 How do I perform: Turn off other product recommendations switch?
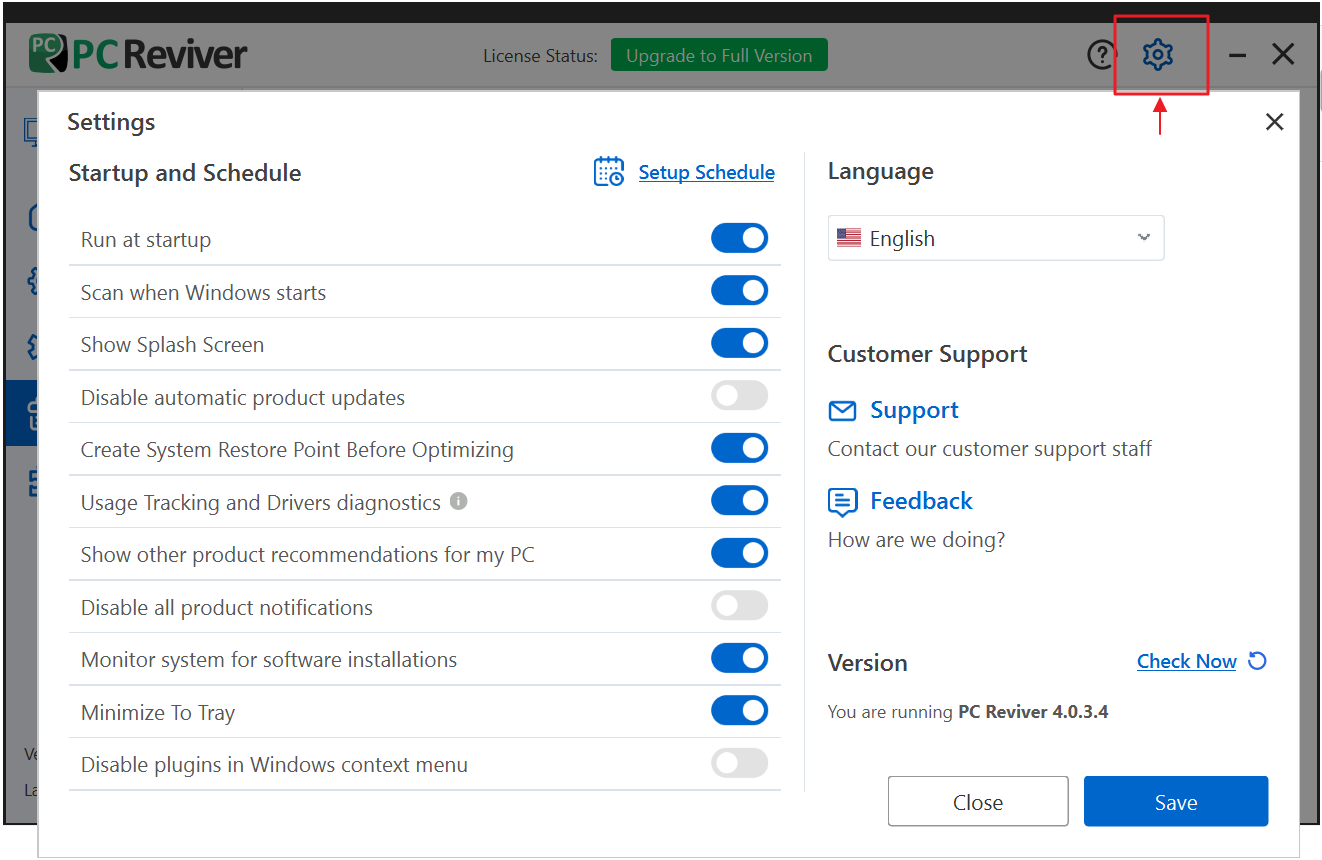point(739,553)
